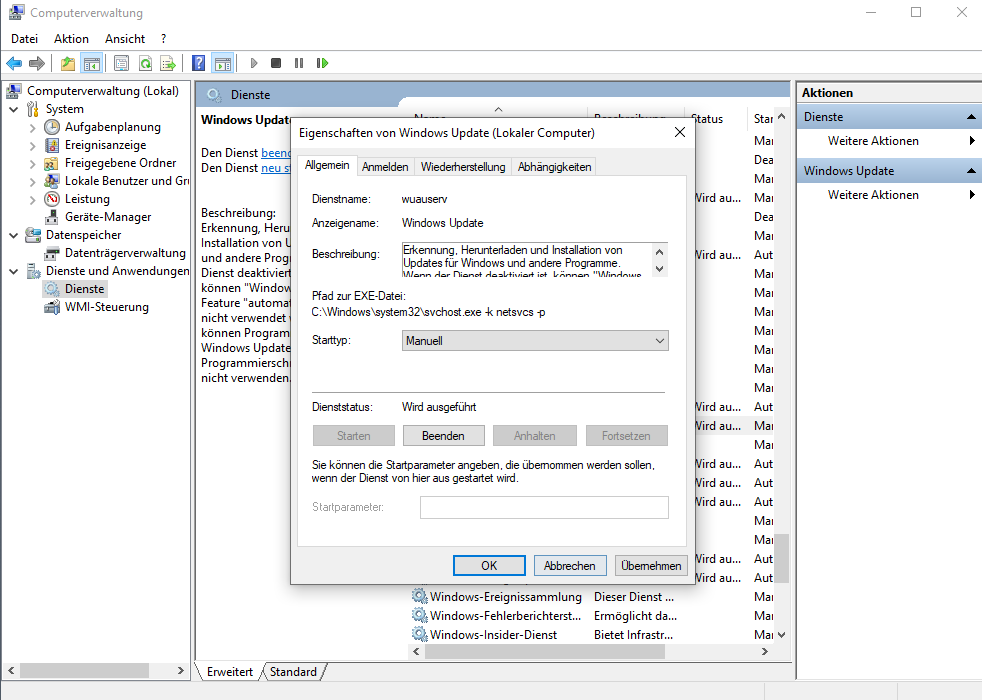The height and width of the screenshot is (700, 982).
Task: Click the Properties toolbar icon
Action: (x=121, y=63)
